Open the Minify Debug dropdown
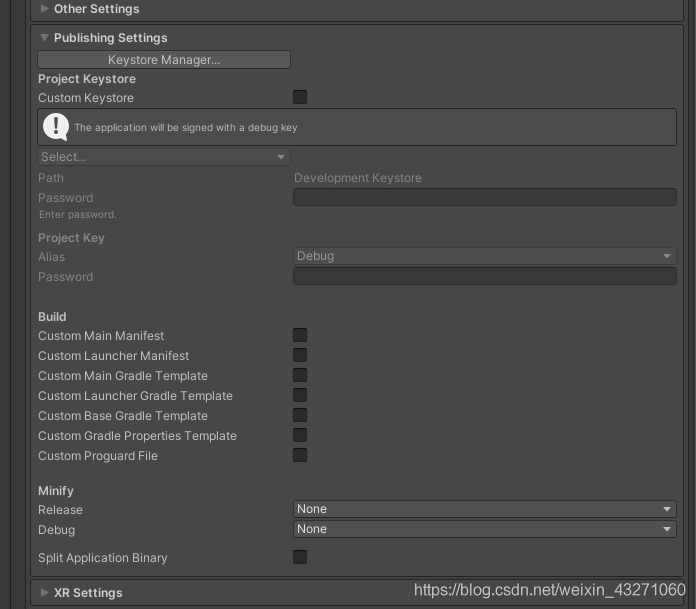The width and height of the screenshot is (696, 609). pyautogui.click(x=485, y=529)
